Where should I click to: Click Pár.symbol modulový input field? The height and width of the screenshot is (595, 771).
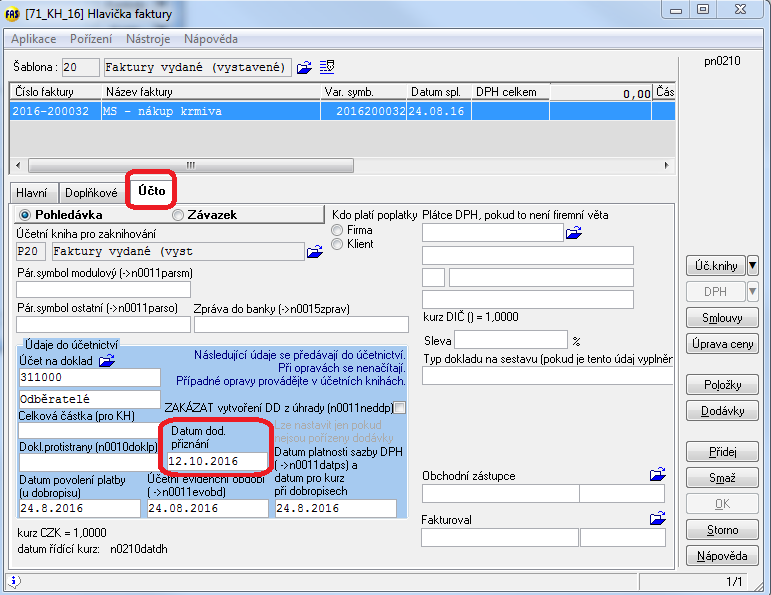pos(103,290)
